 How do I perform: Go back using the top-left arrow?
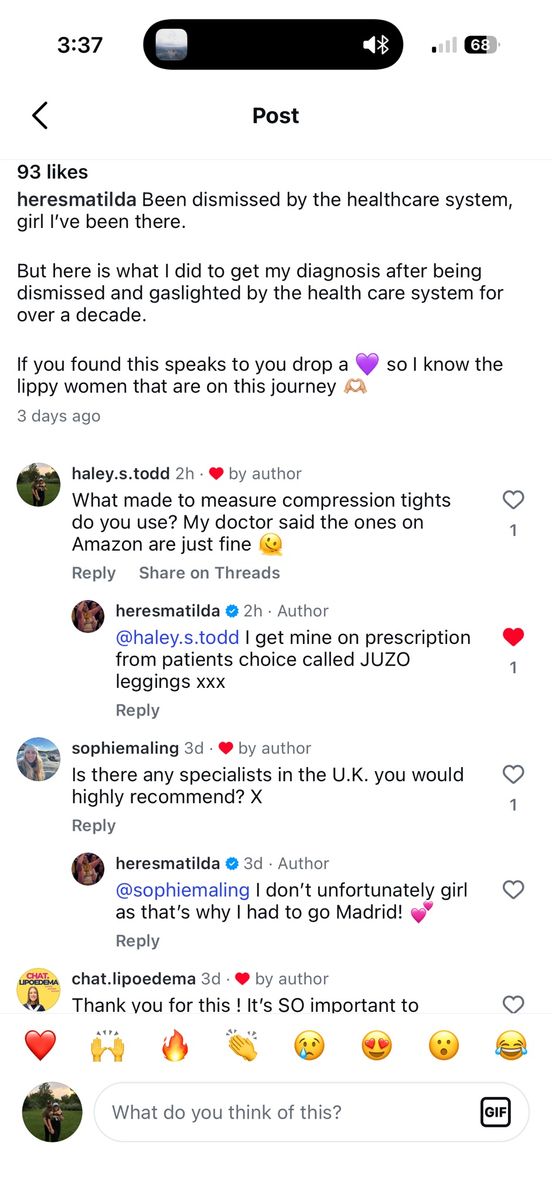click(x=40, y=116)
